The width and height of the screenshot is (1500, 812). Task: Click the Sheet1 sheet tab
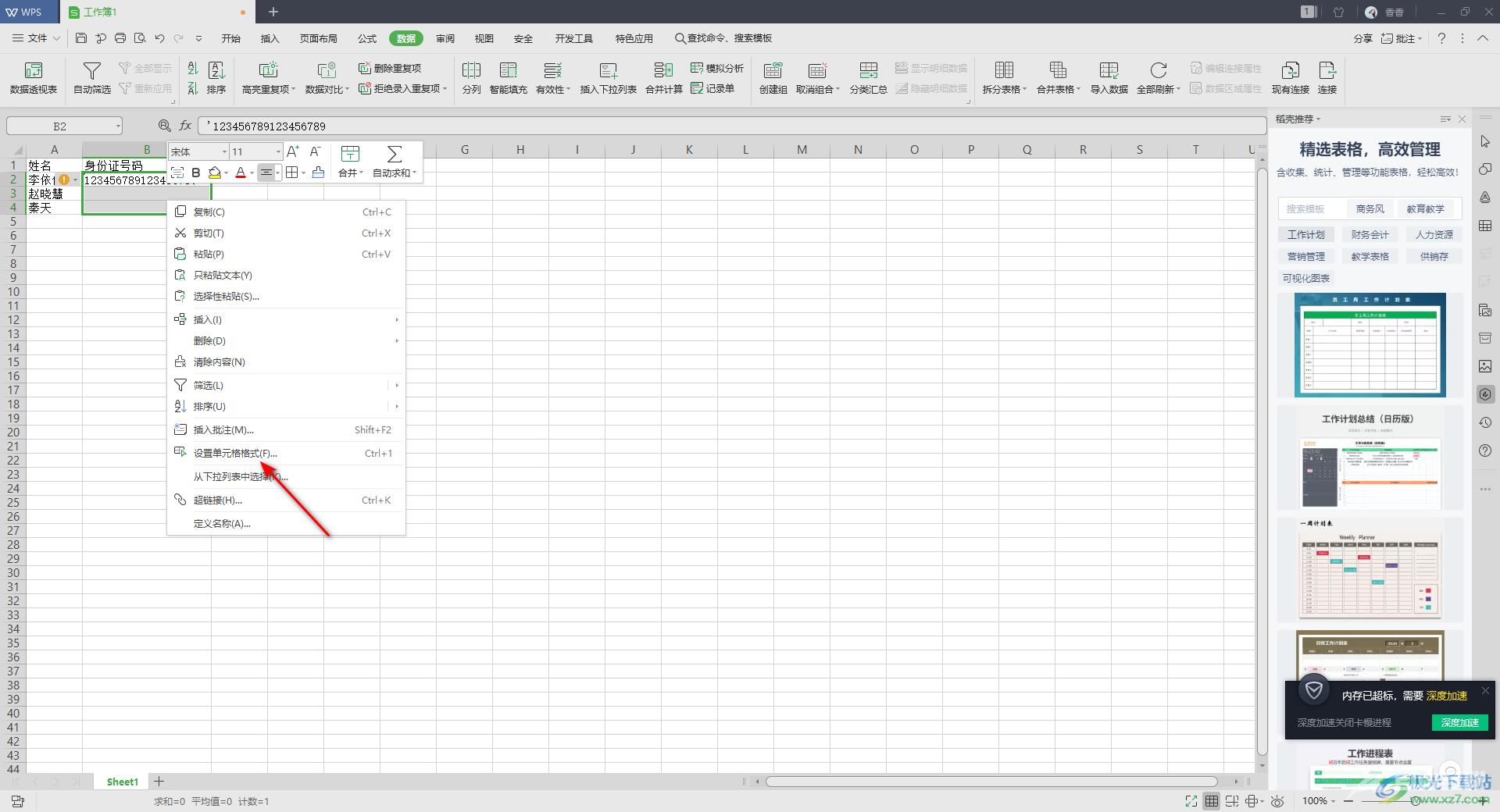122,781
